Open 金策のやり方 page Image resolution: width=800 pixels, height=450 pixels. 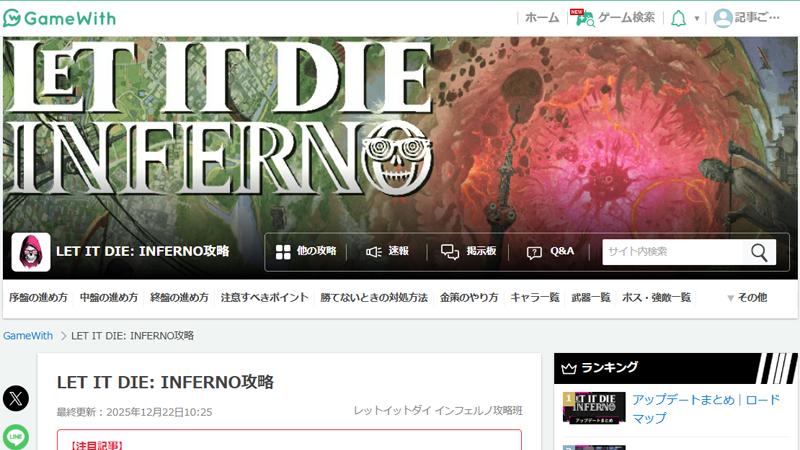coord(469,297)
